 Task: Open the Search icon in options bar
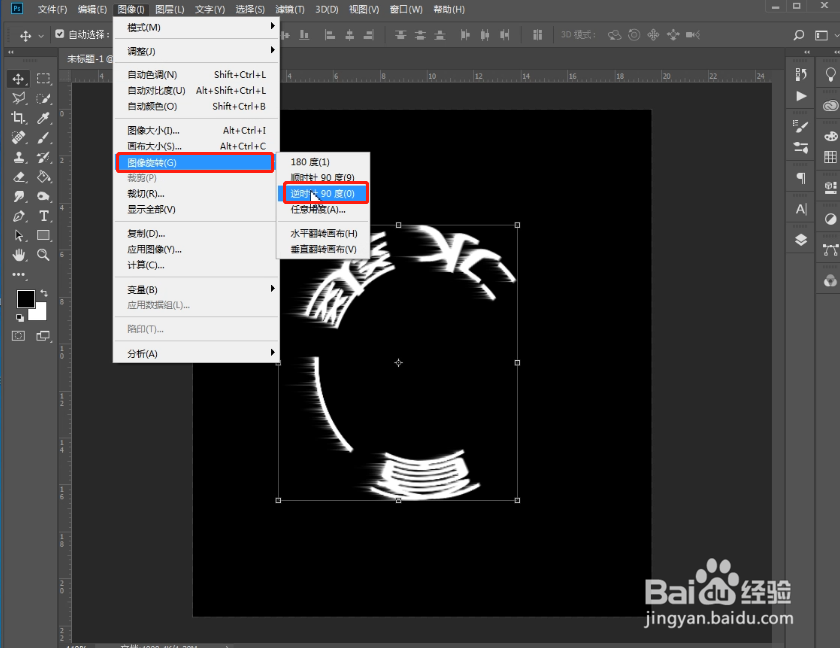pyautogui.click(x=799, y=35)
